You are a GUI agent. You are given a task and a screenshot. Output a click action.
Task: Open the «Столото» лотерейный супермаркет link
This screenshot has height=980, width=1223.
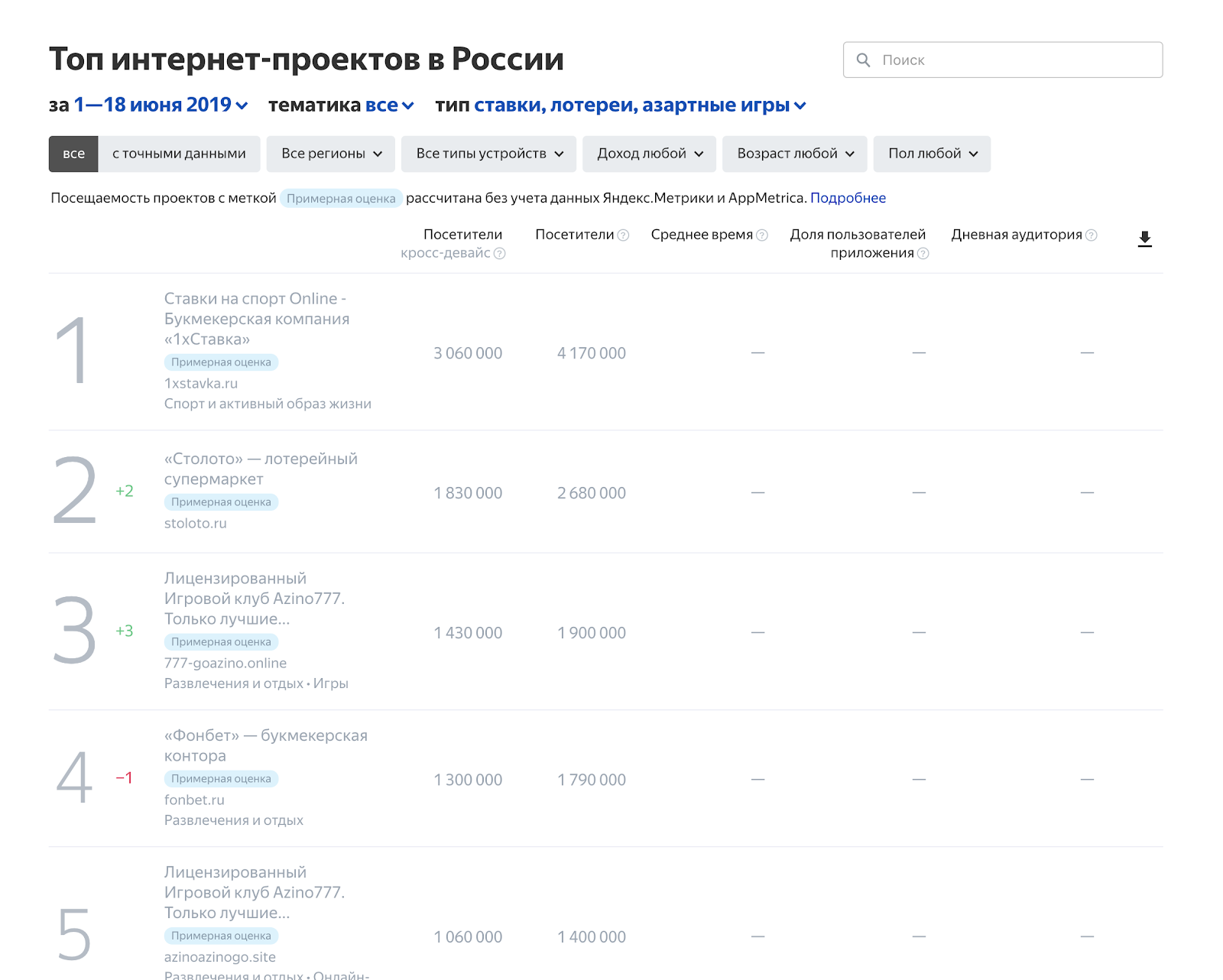click(x=261, y=469)
